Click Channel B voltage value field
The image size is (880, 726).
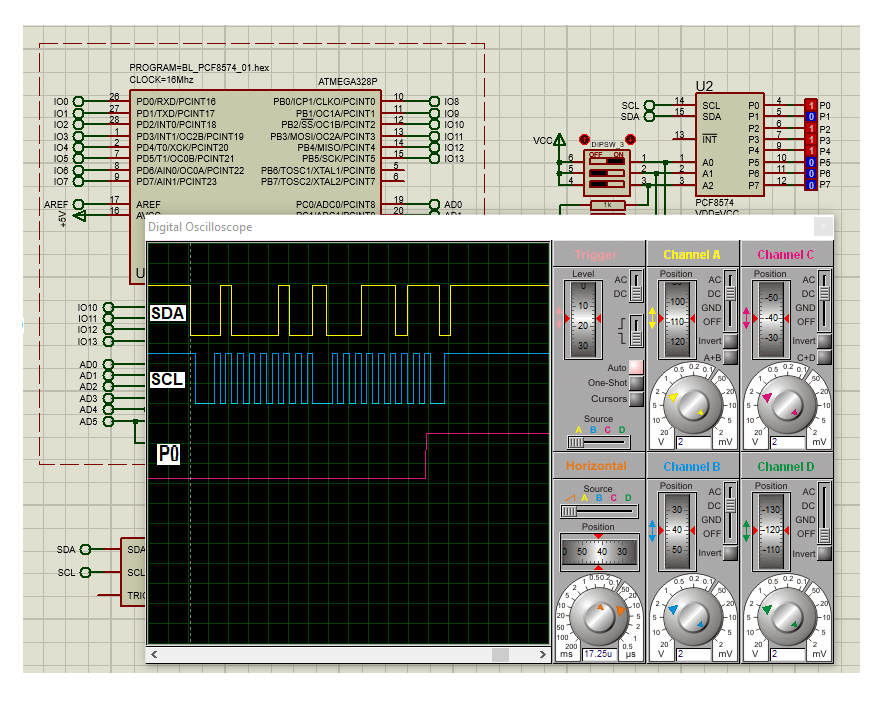point(694,654)
